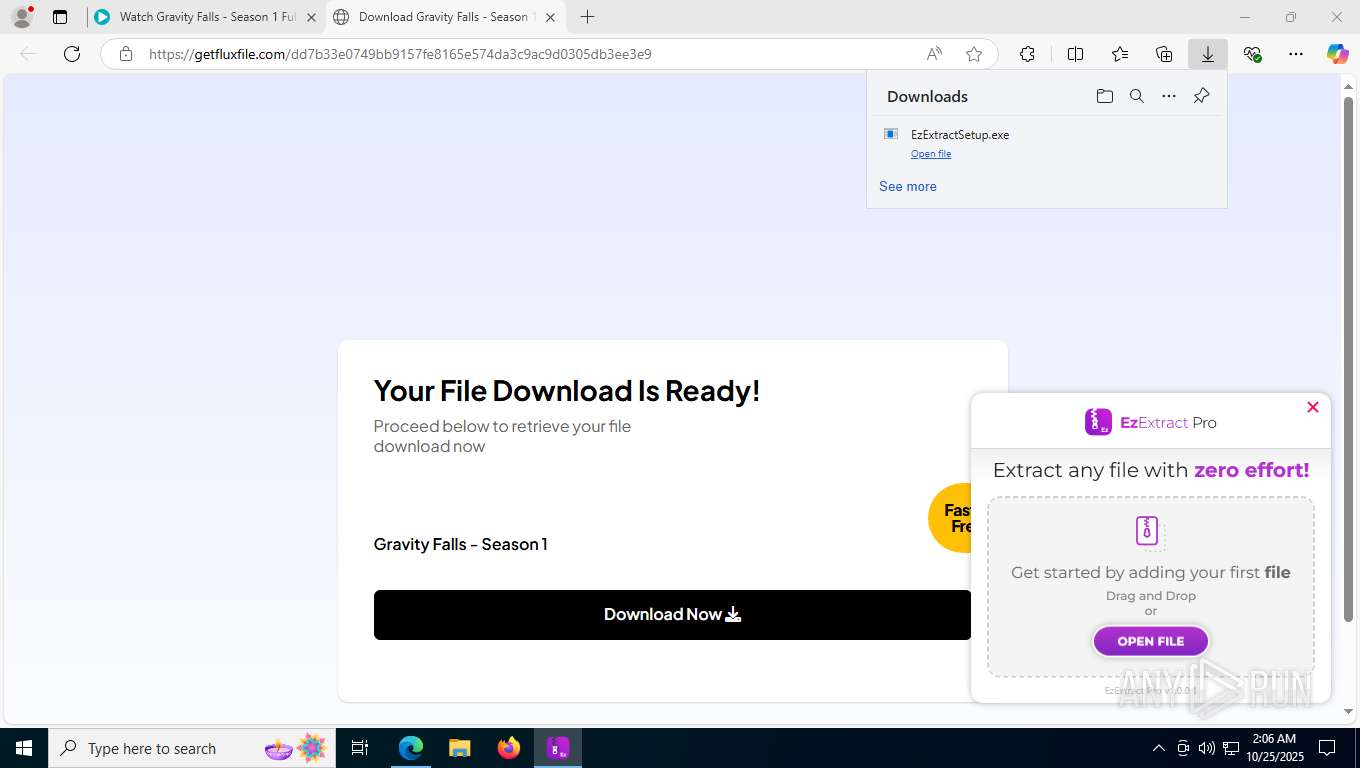The image size is (1360, 768).
Task: Open the Extensions menu
Action: tap(1027, 54)
